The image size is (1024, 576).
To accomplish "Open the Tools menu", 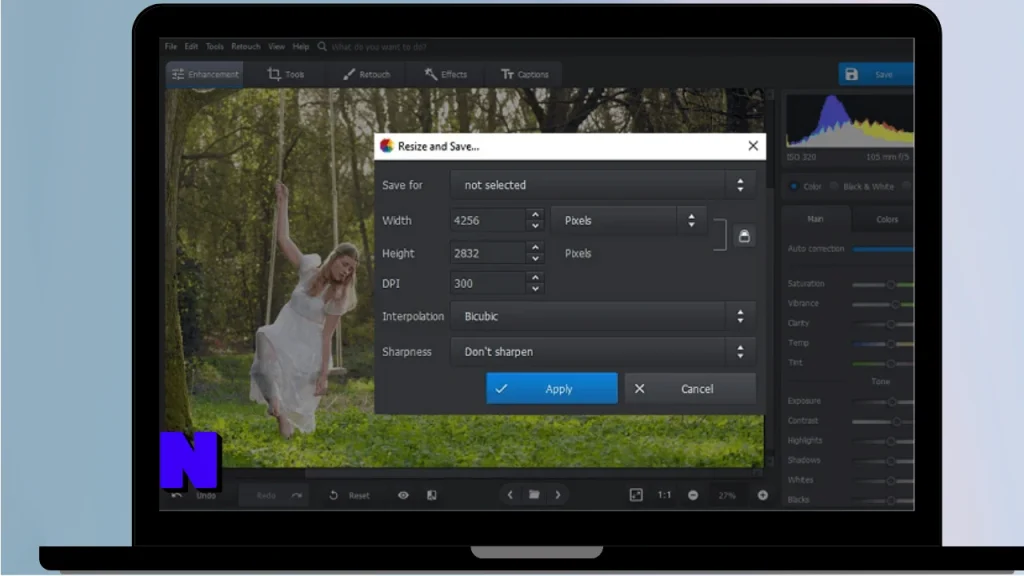I will click(x=215, y=47).
